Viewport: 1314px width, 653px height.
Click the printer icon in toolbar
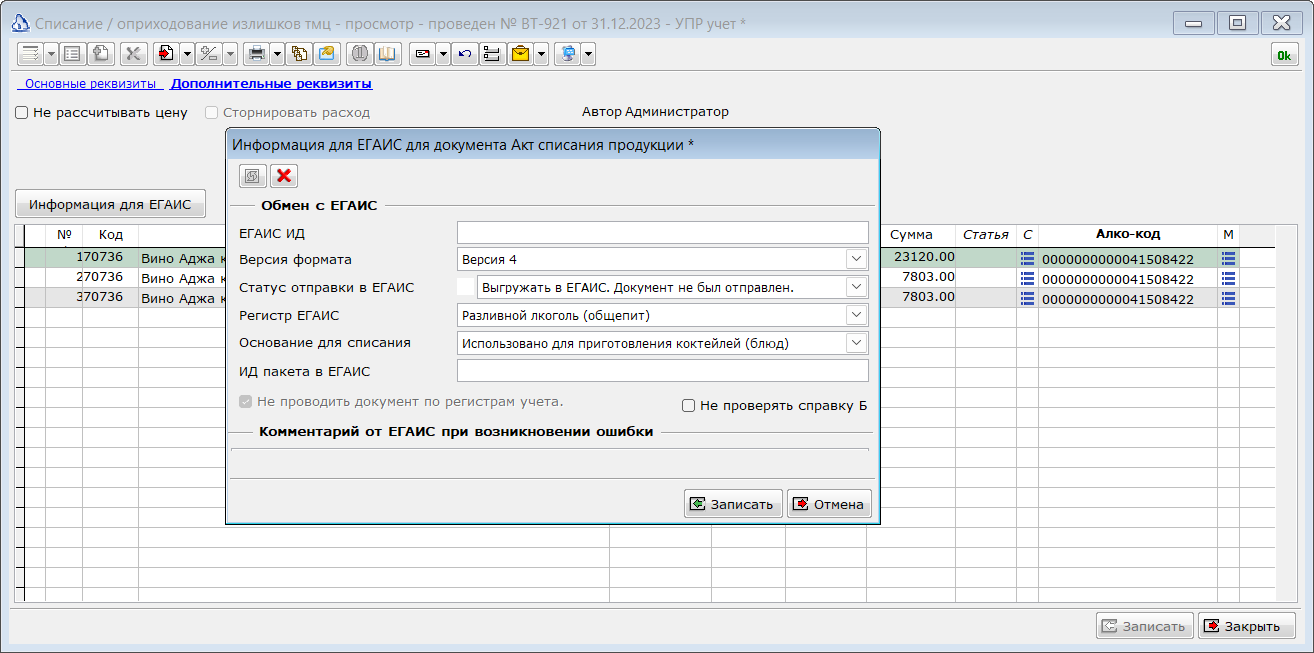[x=257, y=54]
